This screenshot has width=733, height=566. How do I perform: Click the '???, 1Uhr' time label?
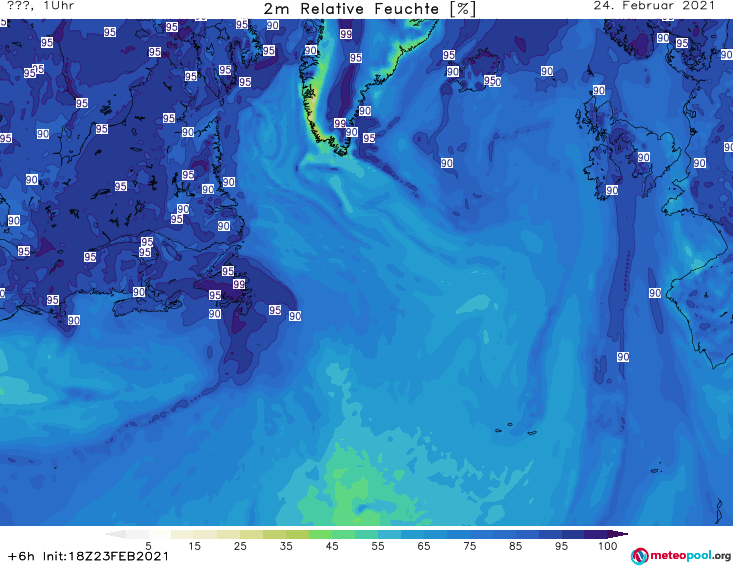pyautogui.click(x=41, y=6)
